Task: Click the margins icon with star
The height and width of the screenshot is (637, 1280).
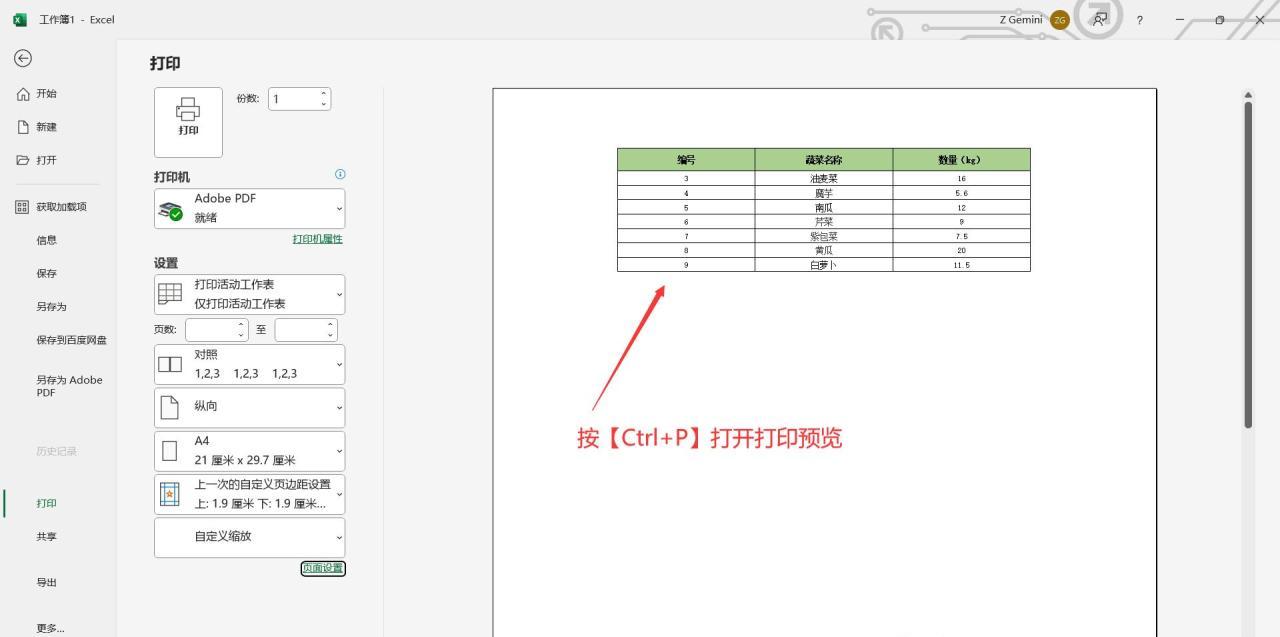Action: pyautogui.click(x=171, y=494)
